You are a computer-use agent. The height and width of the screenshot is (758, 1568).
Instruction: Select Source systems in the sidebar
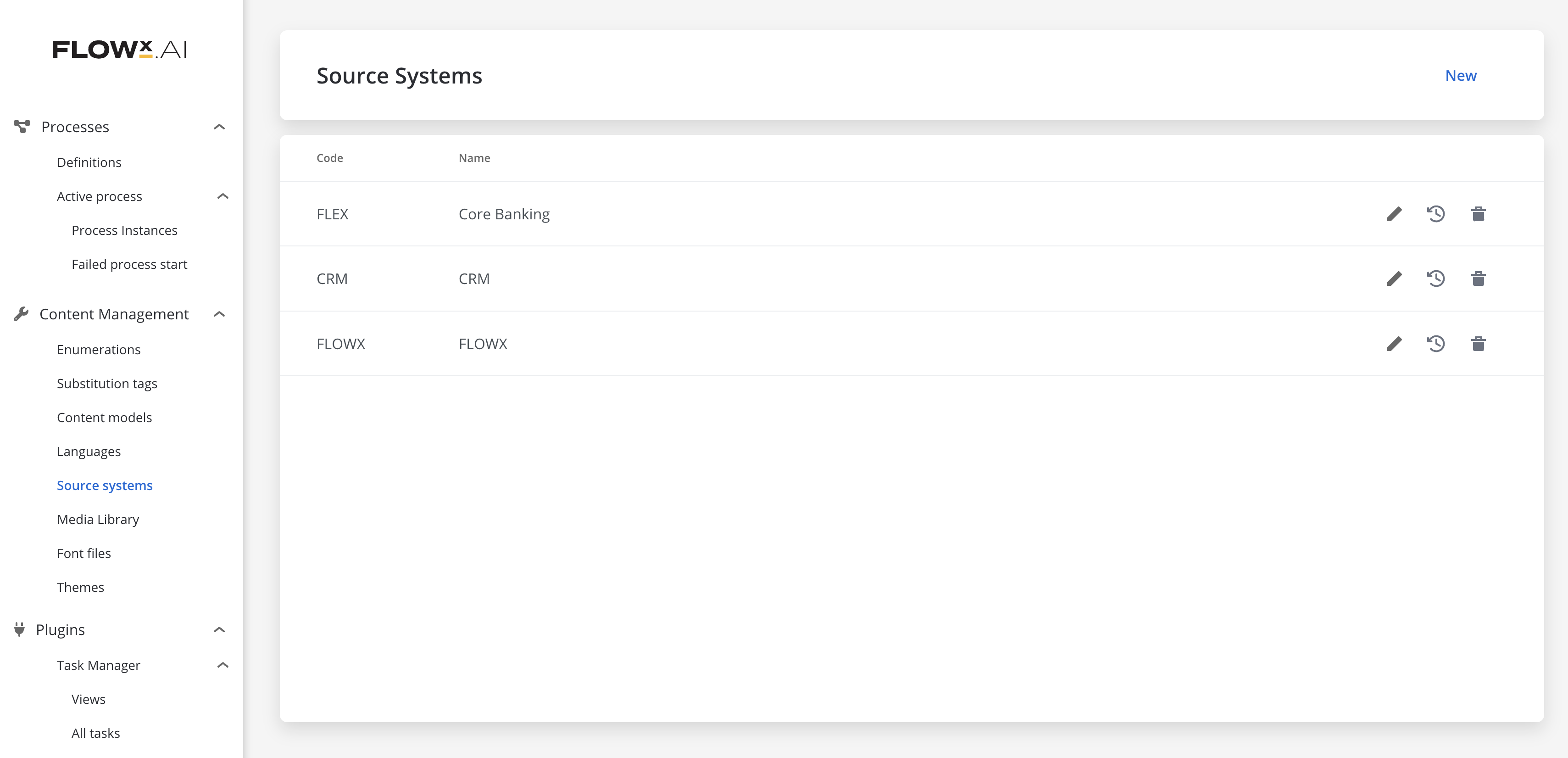tap(105, 485)
